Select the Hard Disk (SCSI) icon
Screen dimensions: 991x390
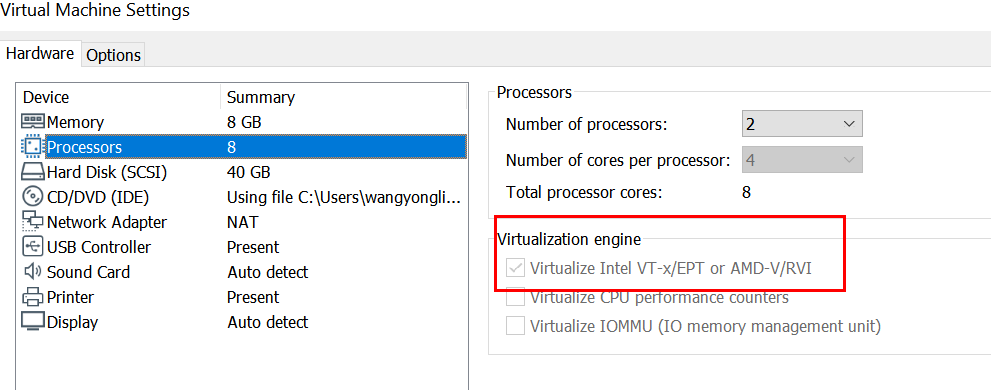click(33, 172)
